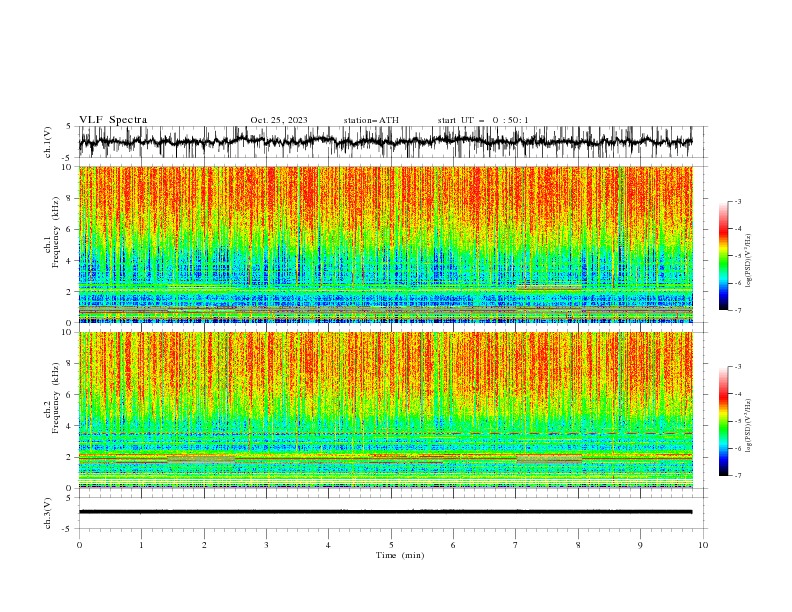Click the ch.2 frequency tick label "4"

click(70, 426)
